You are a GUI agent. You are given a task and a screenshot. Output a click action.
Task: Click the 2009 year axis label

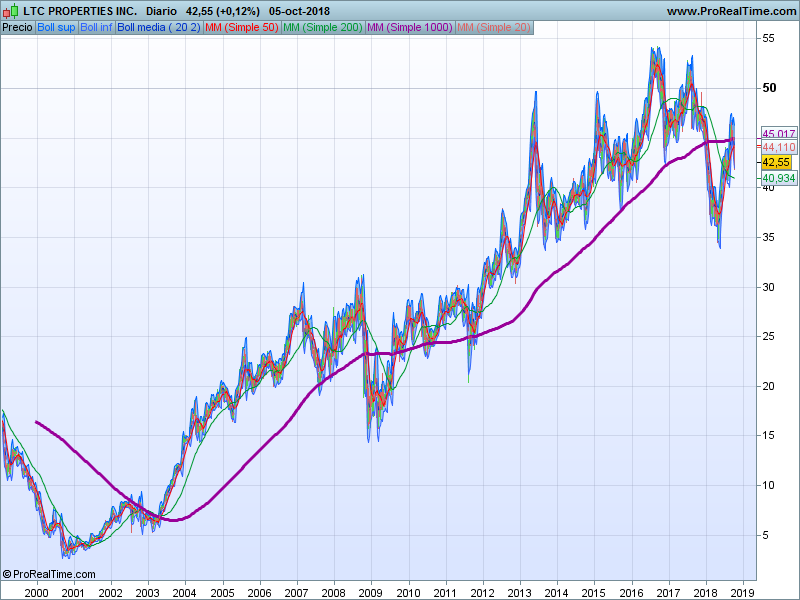[371, 593]
